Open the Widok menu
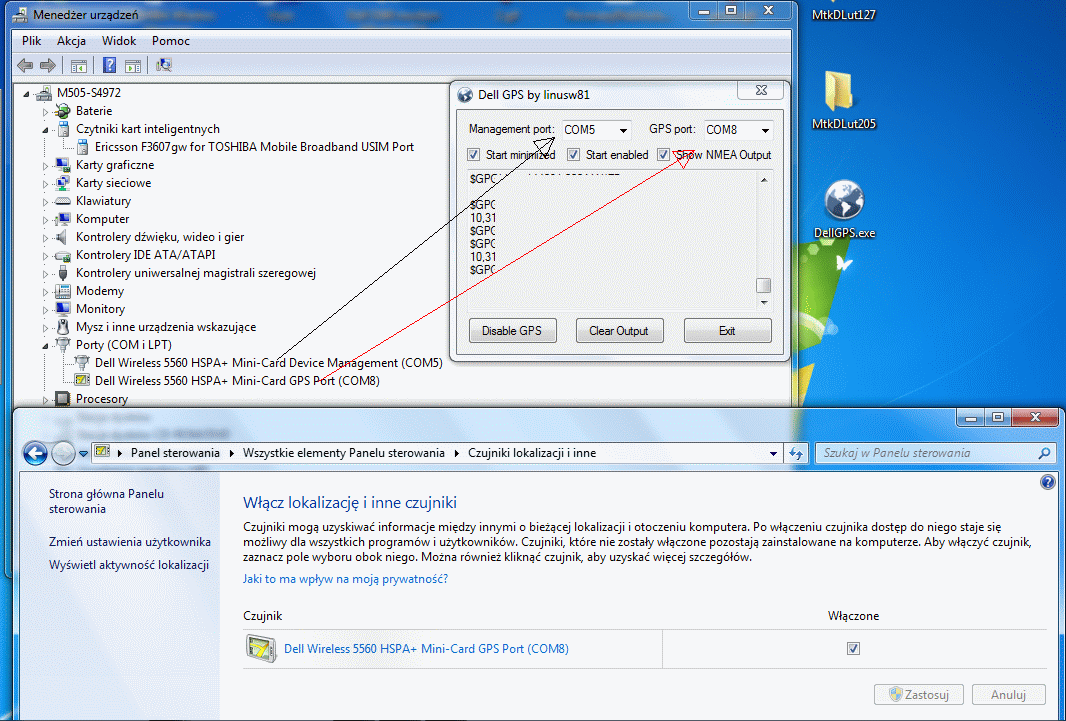1066x721 pixels. point(119,41)
